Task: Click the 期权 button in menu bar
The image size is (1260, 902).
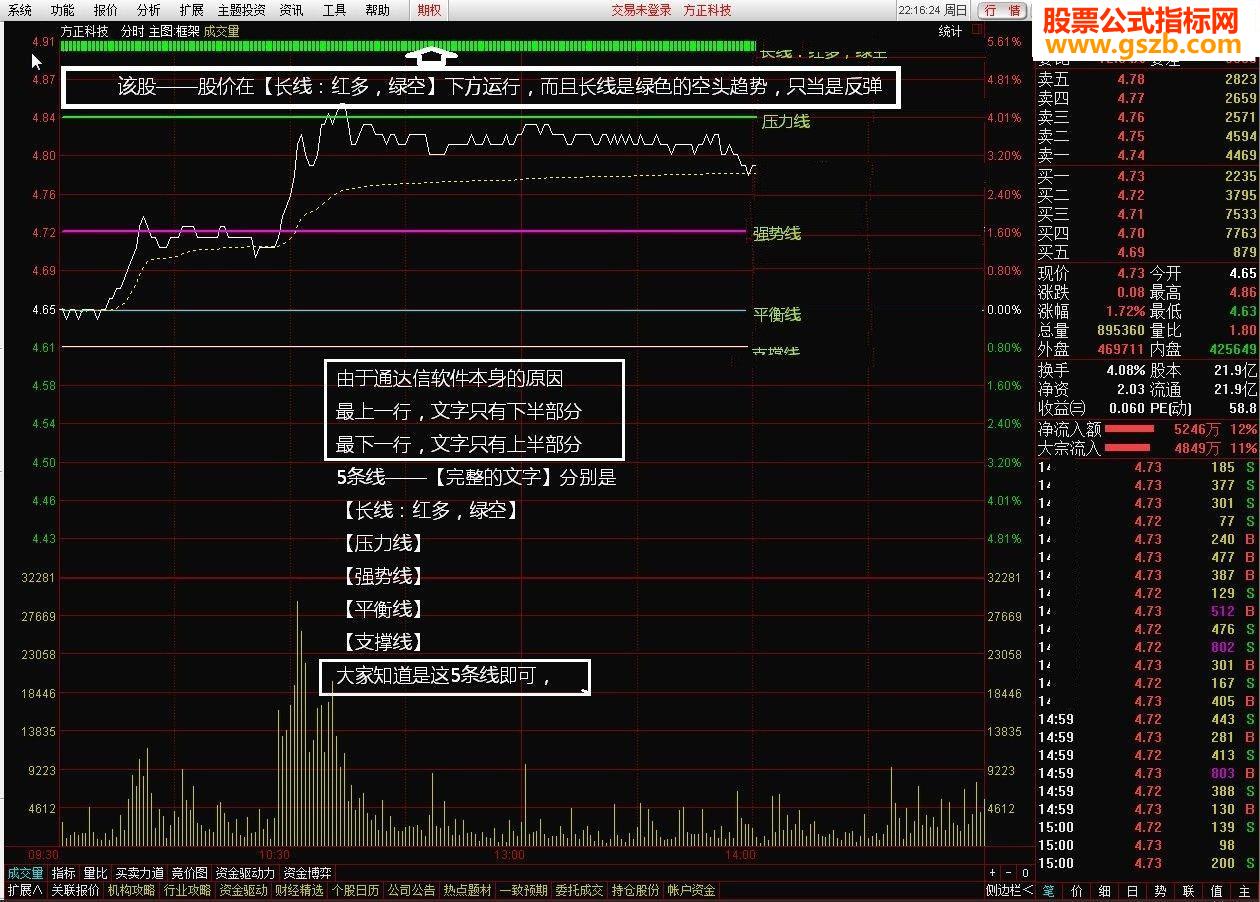Action: coord(429,10)
